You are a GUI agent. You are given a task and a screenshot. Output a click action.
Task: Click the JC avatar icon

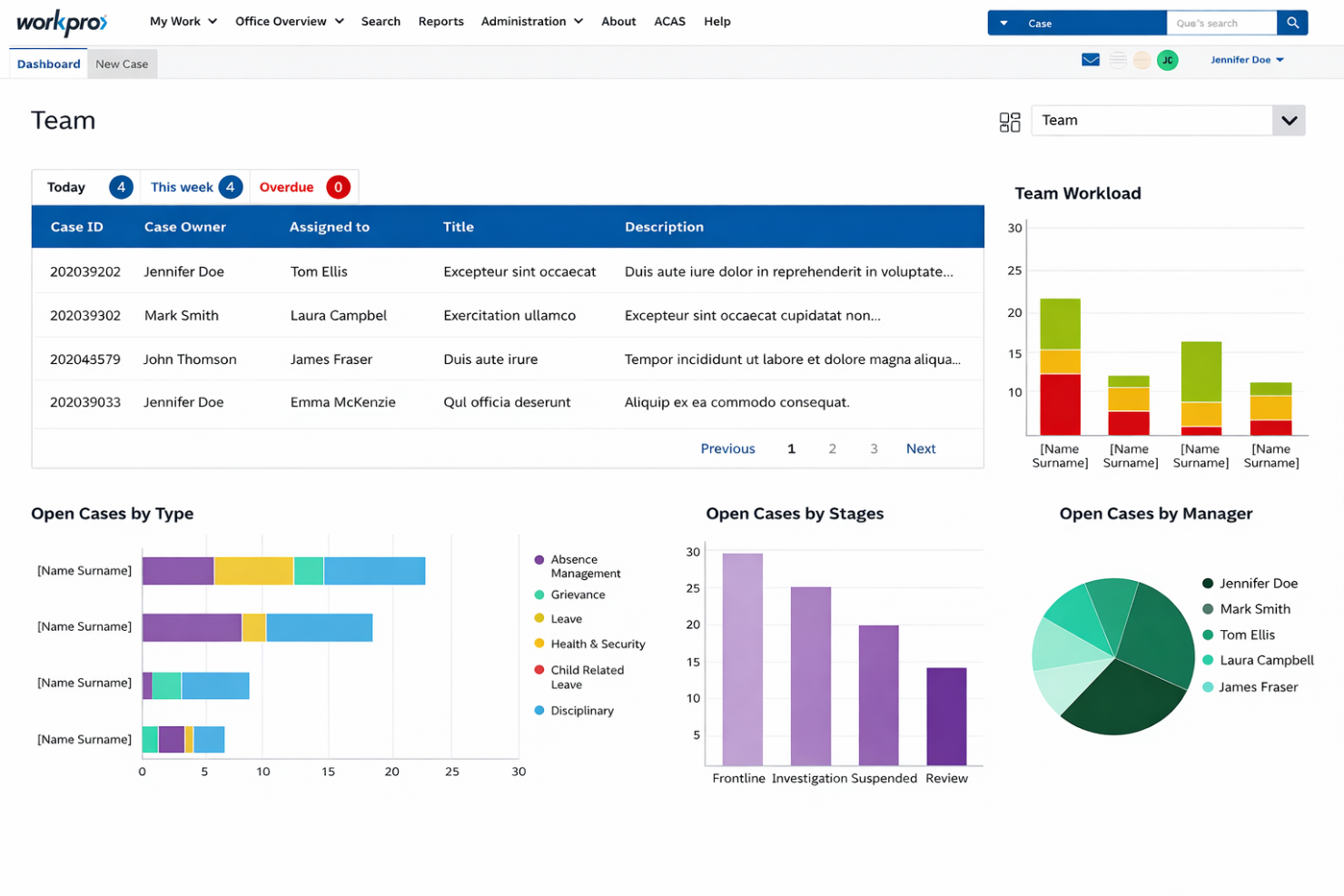[1168, 59]
